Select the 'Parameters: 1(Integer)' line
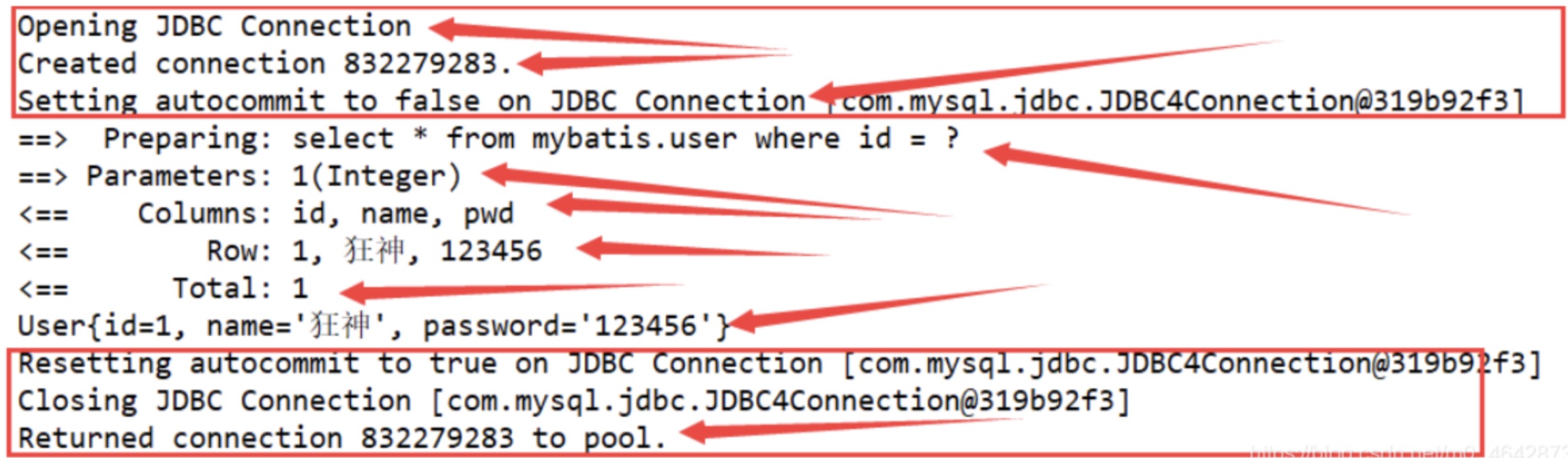1568x458 pixels. 240,177
